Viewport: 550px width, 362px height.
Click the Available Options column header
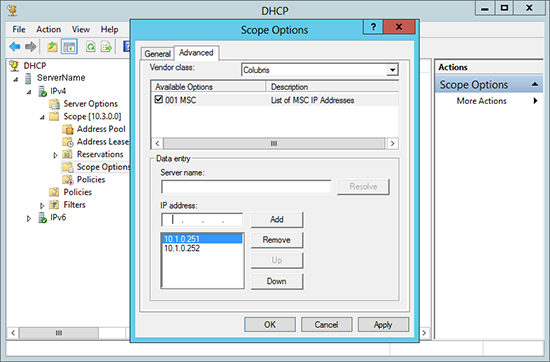coord(208,87)
